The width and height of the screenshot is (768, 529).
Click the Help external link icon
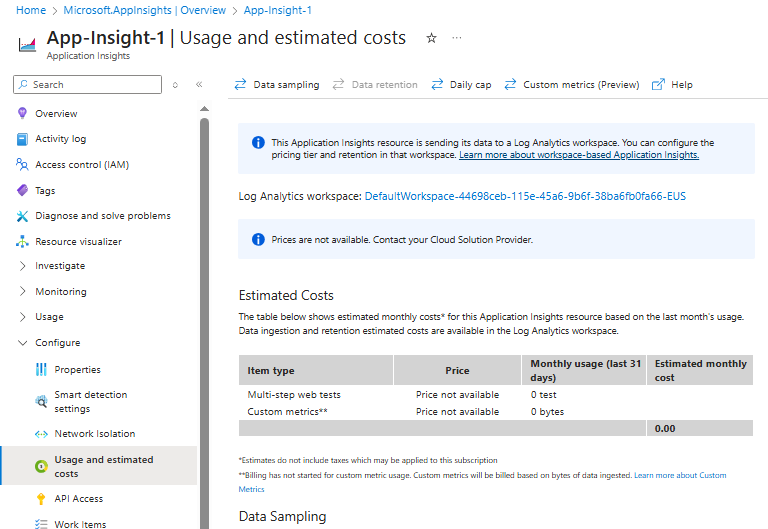[x=658, y=84]
